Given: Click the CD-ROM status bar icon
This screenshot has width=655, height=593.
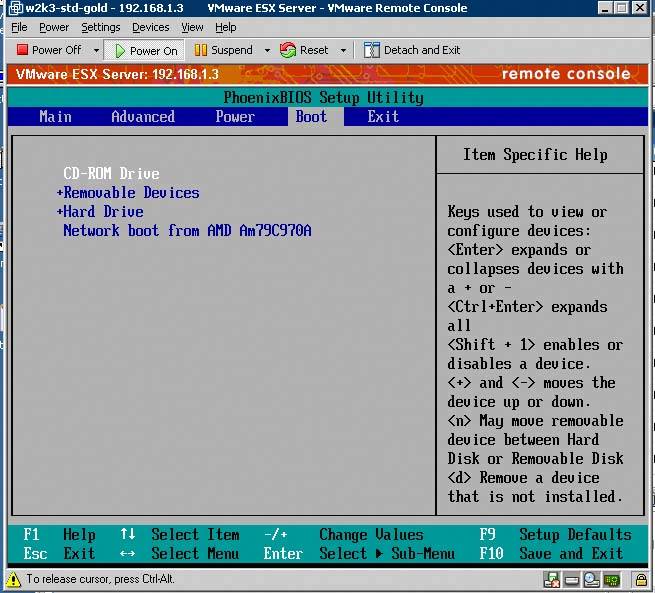Looking at the screenshot, I should [590, 580].
